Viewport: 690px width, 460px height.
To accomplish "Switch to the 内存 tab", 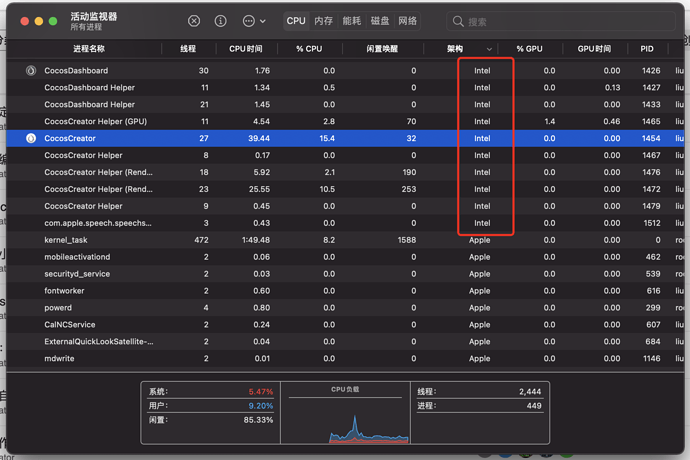I will click(x=323, y=21).
